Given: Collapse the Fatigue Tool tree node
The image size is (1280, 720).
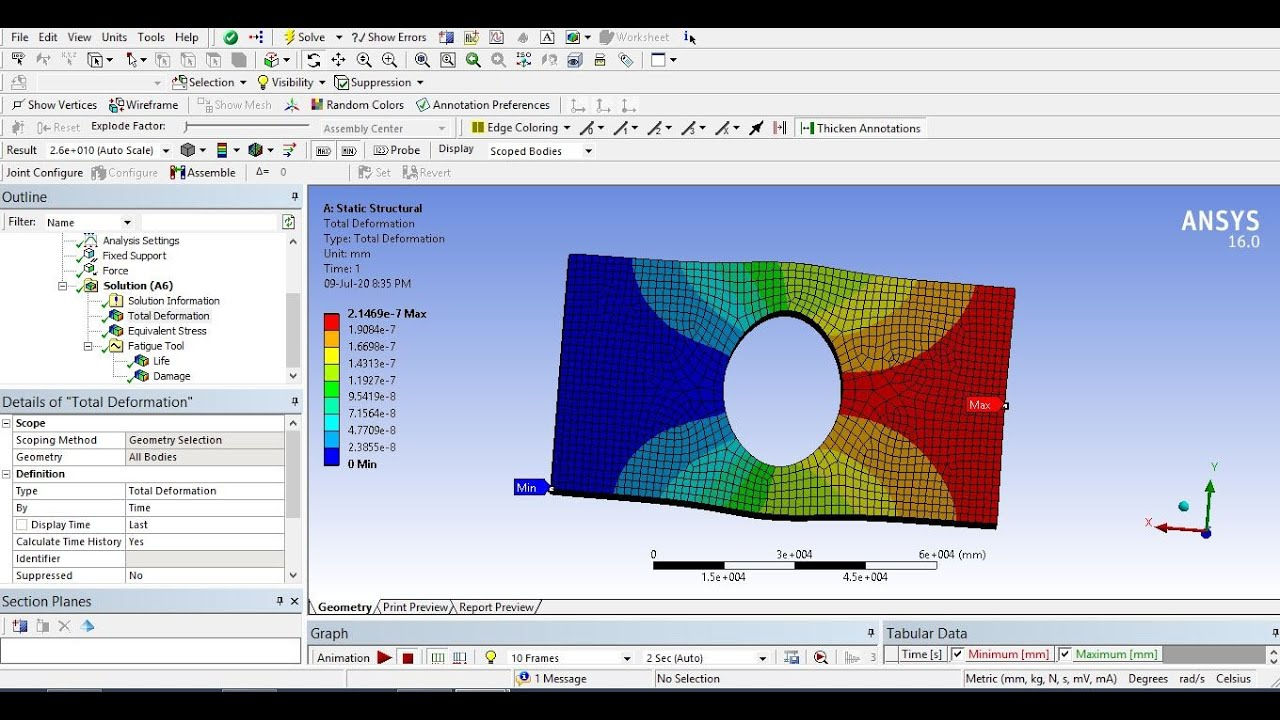Looking at the screenshot, I should [x=88, y=346].
